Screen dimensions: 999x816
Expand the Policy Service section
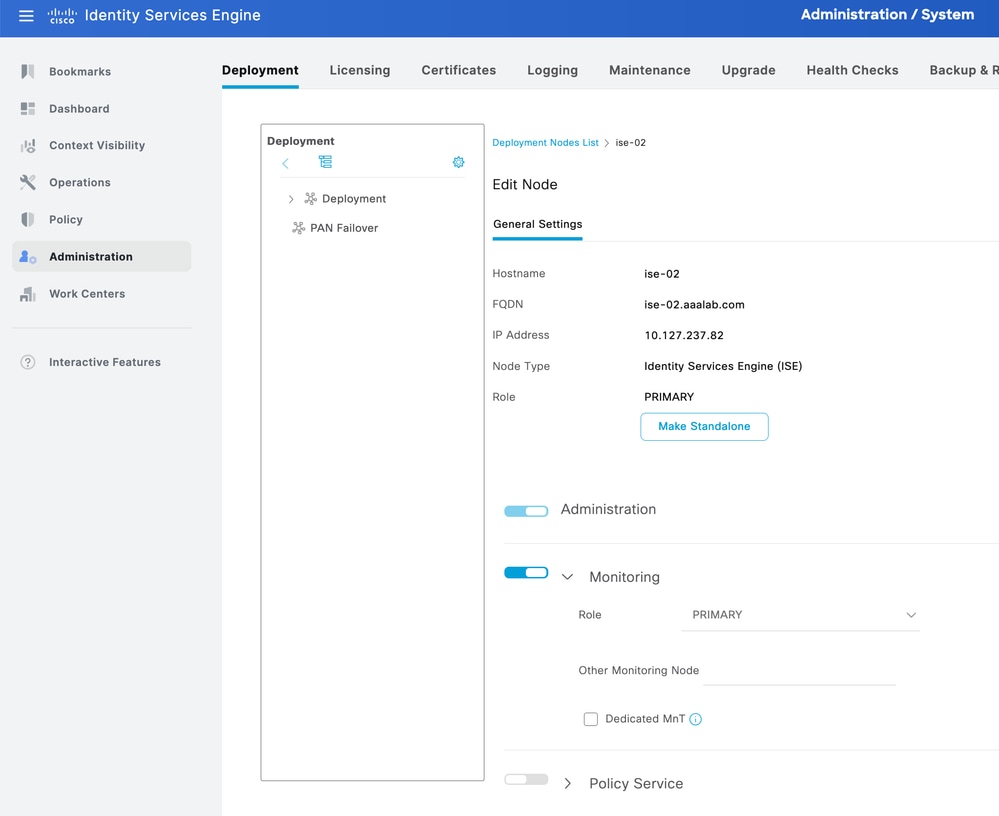click(568, 784)
